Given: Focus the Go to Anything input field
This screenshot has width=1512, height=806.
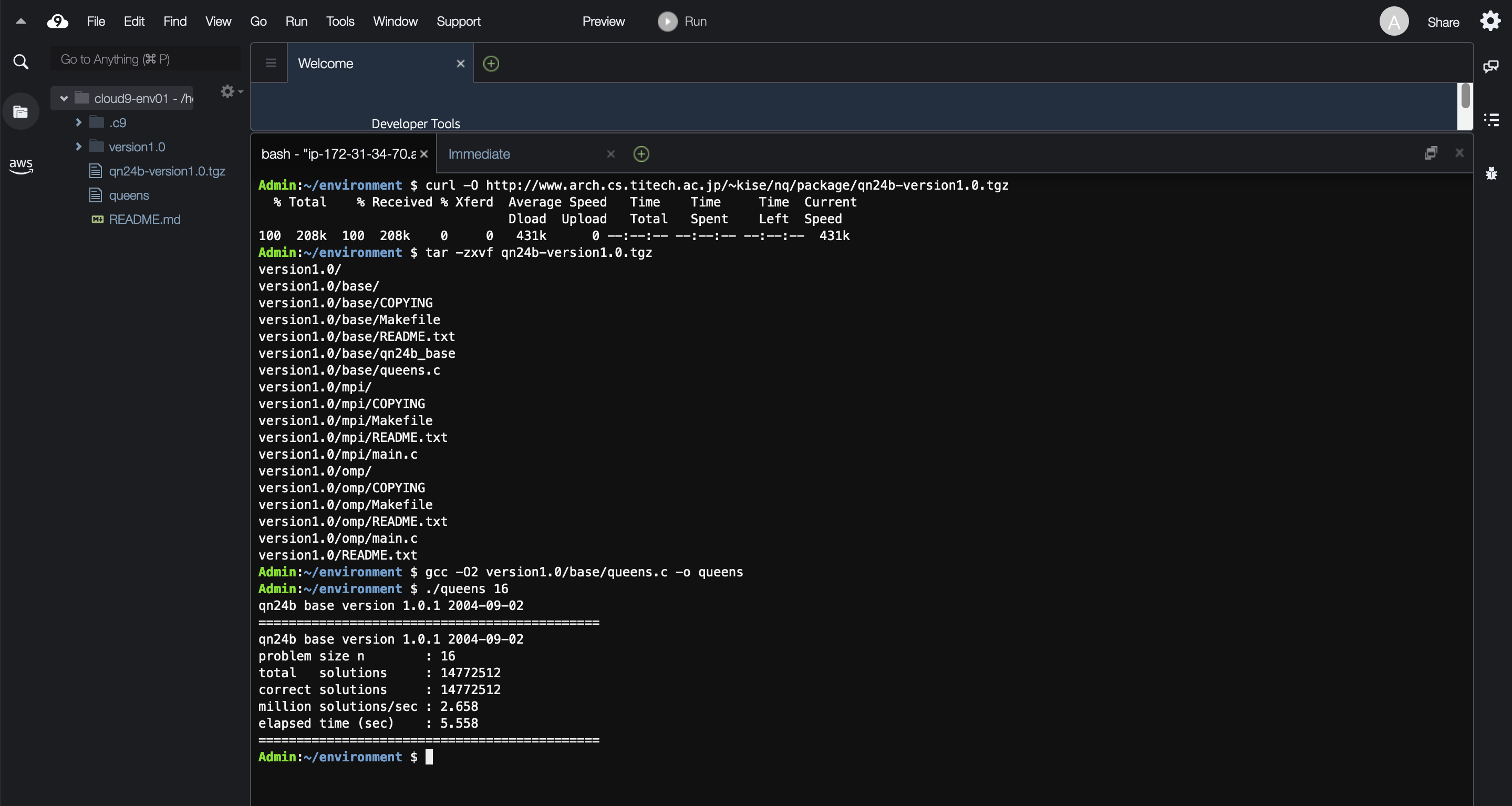Looking at the screenshot, I should pyautogui.click(x=146, y=59).
